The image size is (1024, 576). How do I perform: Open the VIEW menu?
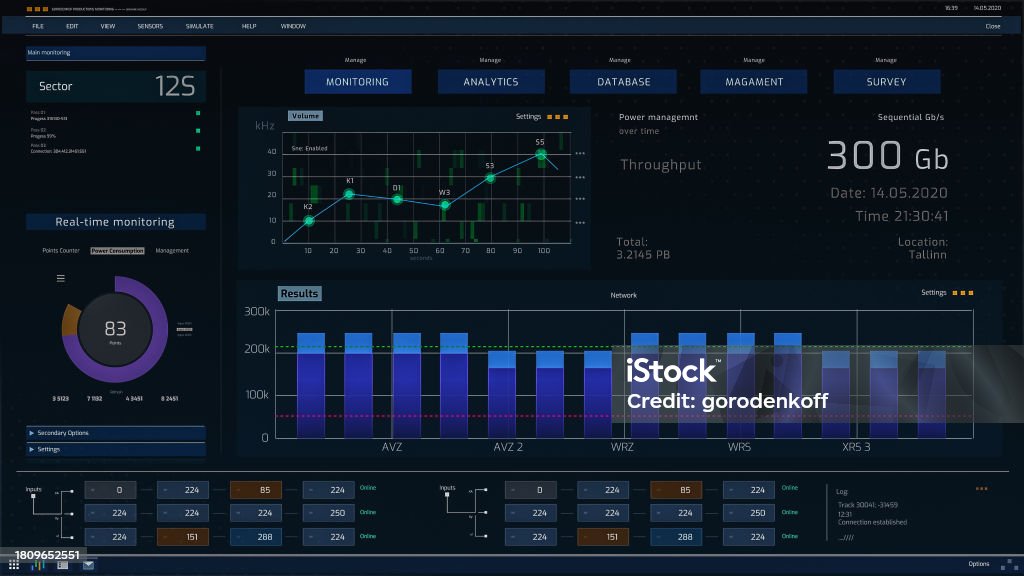[x=108, y=26]
